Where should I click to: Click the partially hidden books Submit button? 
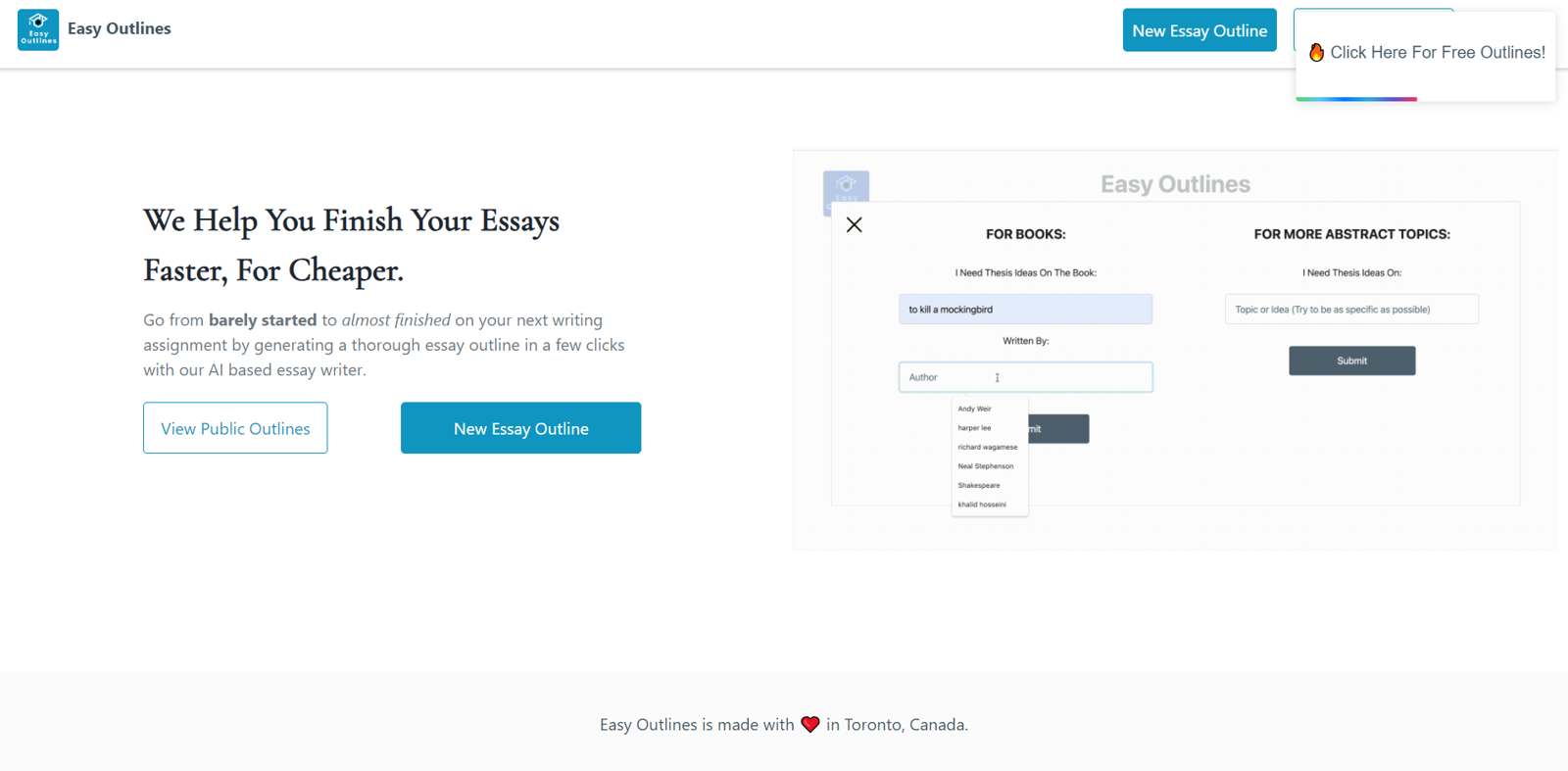point(1058,429)
